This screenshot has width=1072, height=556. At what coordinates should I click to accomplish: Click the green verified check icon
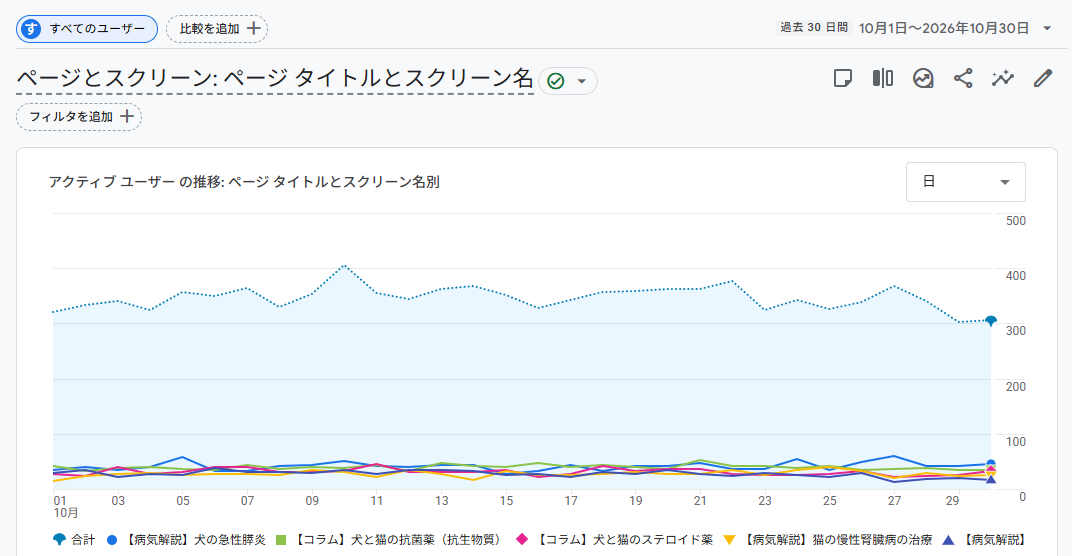pos(556,81)
